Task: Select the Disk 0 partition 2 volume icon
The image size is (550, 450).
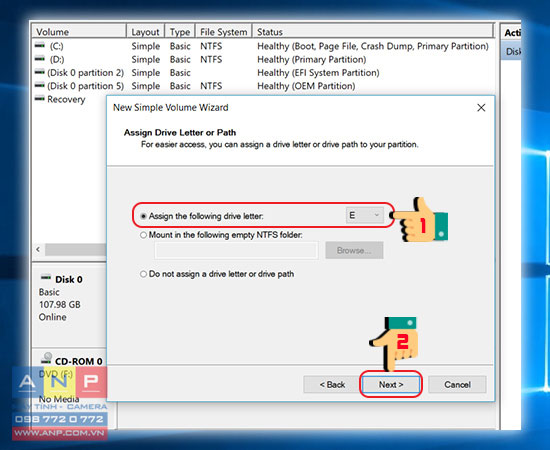Action: [40, 72]
